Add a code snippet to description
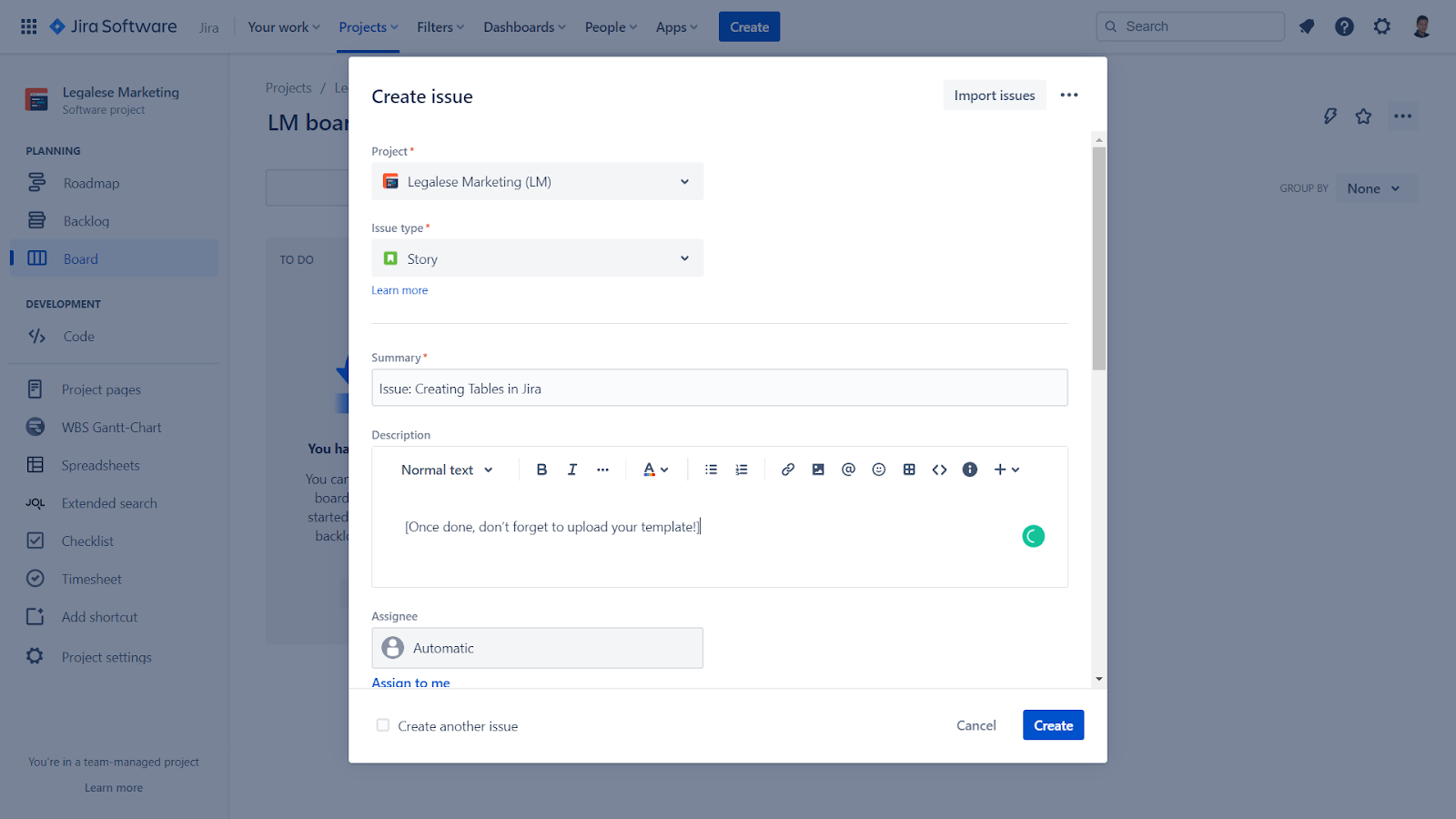This screenshot has width=1456, height=819. point(939,470)
